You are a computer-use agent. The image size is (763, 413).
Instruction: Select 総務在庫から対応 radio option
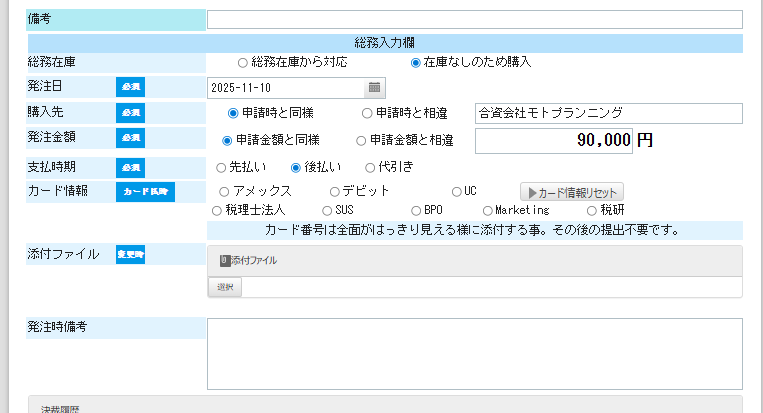(x=242, y=62)
